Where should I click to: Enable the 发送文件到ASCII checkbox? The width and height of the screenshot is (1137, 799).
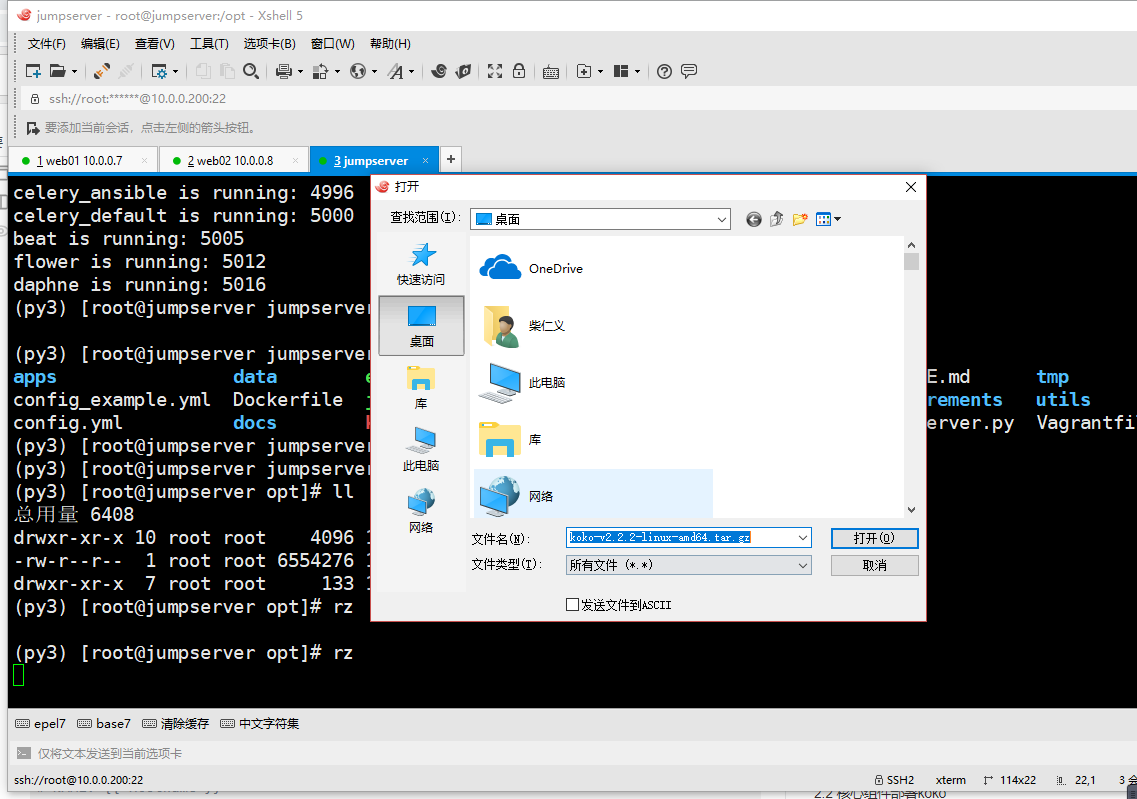(x=572, y=604)
